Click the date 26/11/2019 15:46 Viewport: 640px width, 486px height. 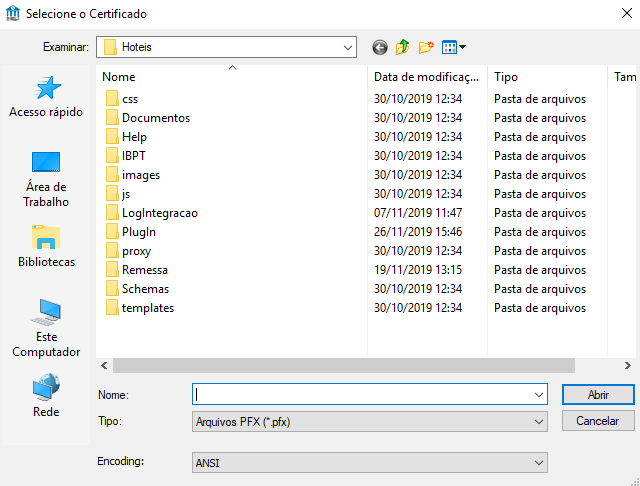click(x=418, y=232)
